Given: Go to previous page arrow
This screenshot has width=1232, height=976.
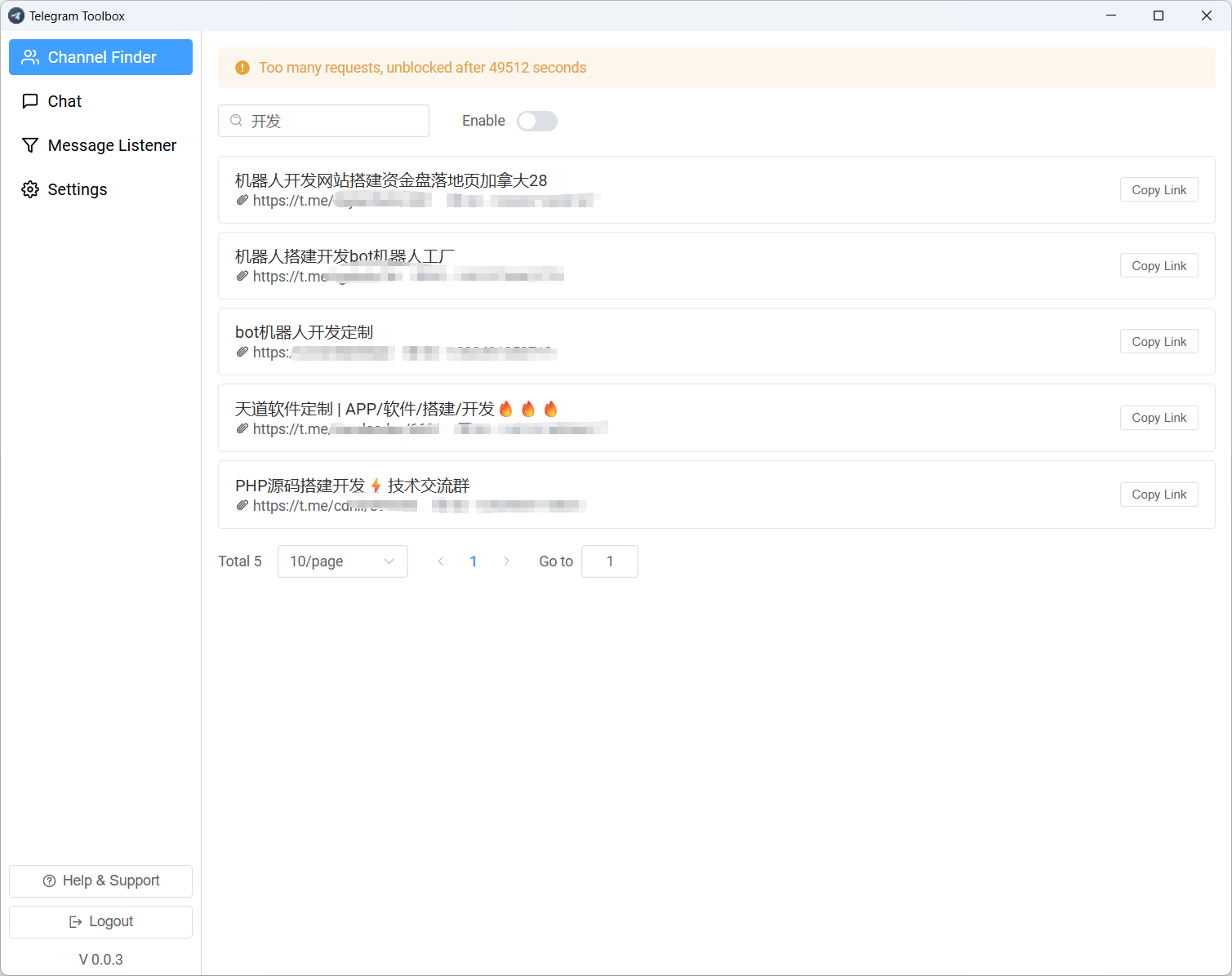Looking at the screenshot, I should pos(441,561).
